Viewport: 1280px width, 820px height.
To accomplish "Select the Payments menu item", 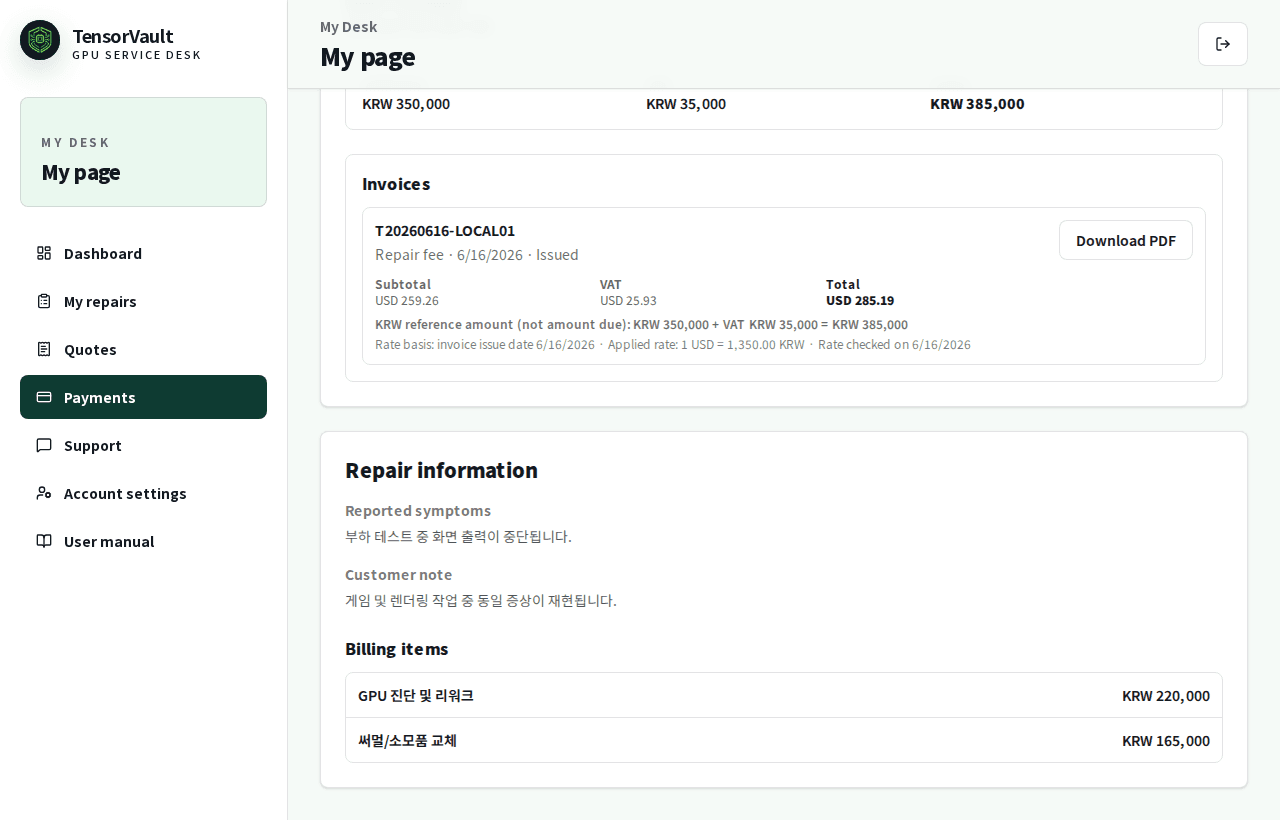I will (x=143, y=397).
